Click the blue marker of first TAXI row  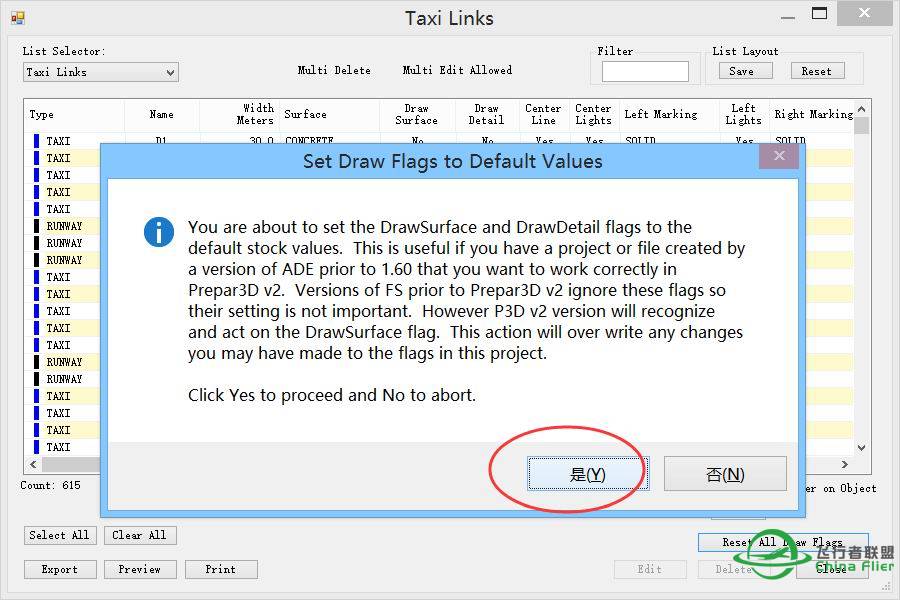[37, 142]
